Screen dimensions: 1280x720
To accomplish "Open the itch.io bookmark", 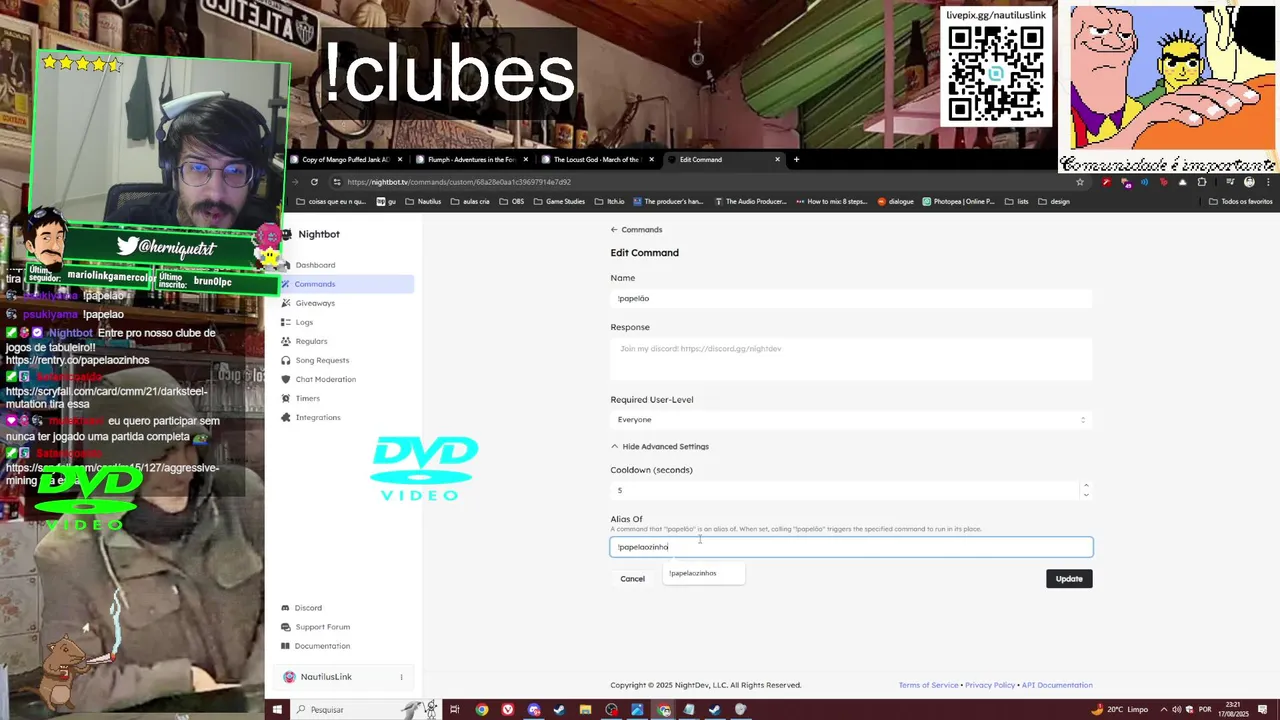I will click(609, 201).
